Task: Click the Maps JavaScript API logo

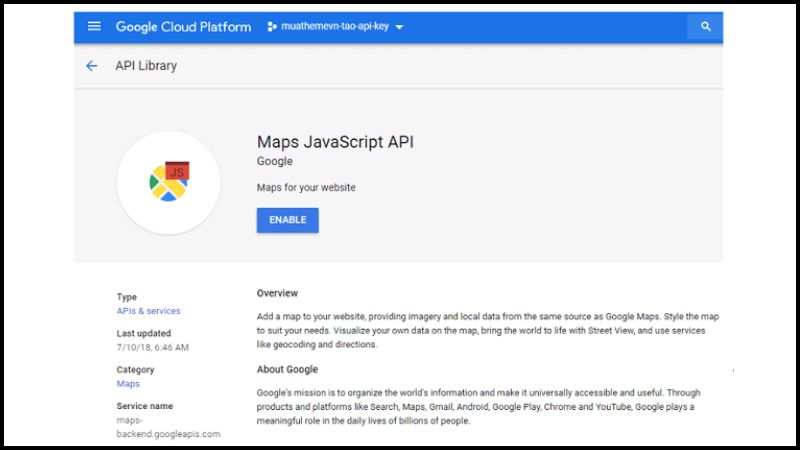Action: pos(168,183)
